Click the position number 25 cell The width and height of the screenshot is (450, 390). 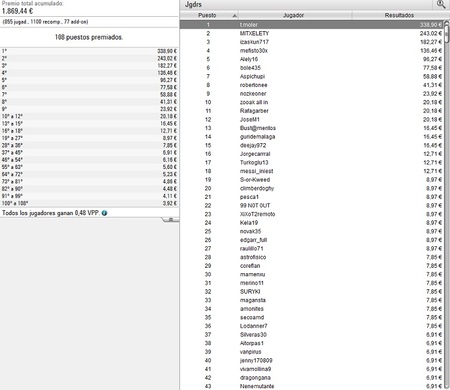(x=208, y=231)
